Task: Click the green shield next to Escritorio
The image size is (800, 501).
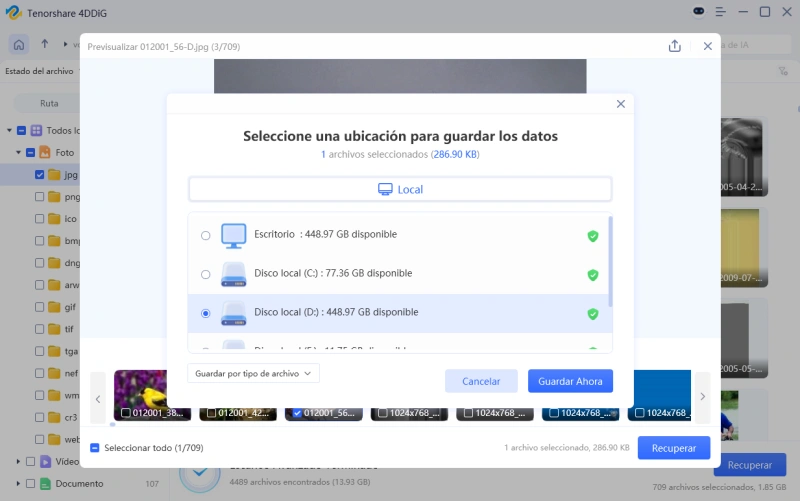Action: click(x=592, y=236)
